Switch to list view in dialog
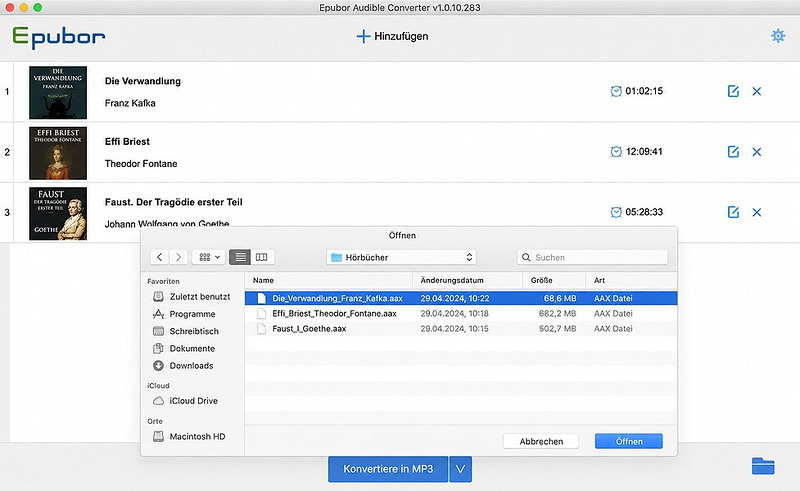This screenshot has height=491, width=800. click(240, 257)
